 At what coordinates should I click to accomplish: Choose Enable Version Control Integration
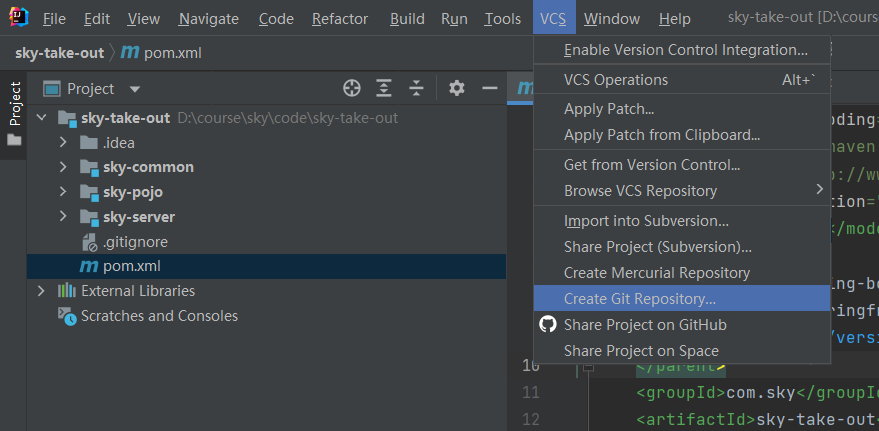tap(682, 50)
